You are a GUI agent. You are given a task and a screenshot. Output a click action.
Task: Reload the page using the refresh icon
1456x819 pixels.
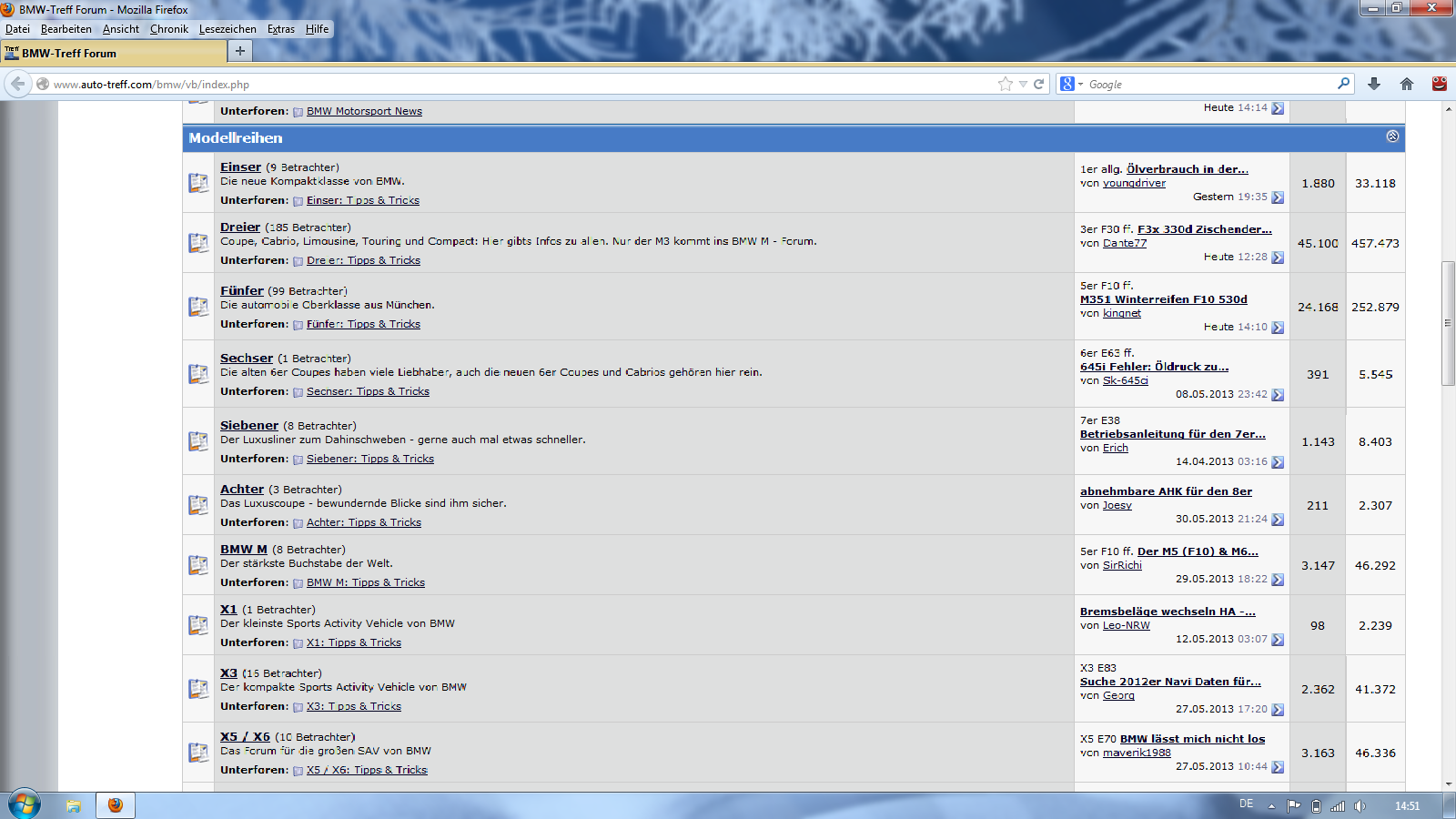[1038, 84]
